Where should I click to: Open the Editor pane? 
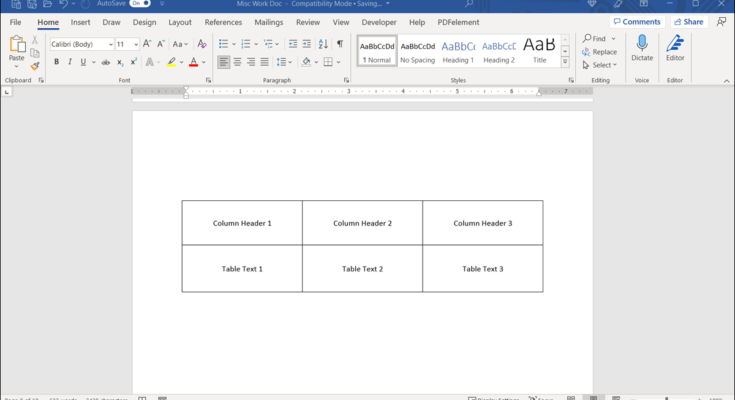675,48
